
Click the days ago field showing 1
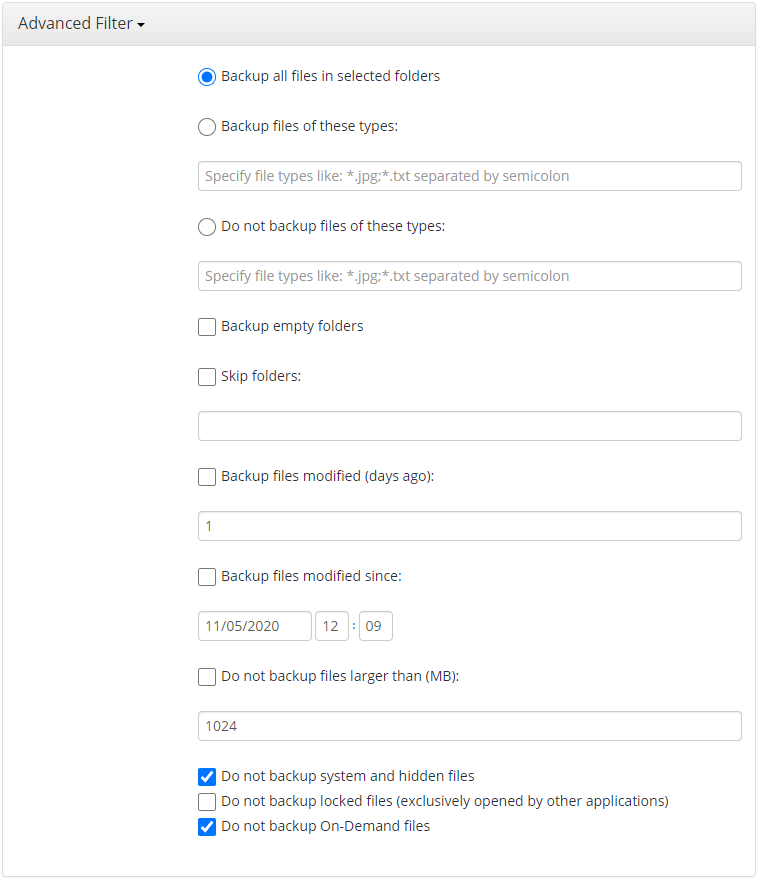(470, 526)
